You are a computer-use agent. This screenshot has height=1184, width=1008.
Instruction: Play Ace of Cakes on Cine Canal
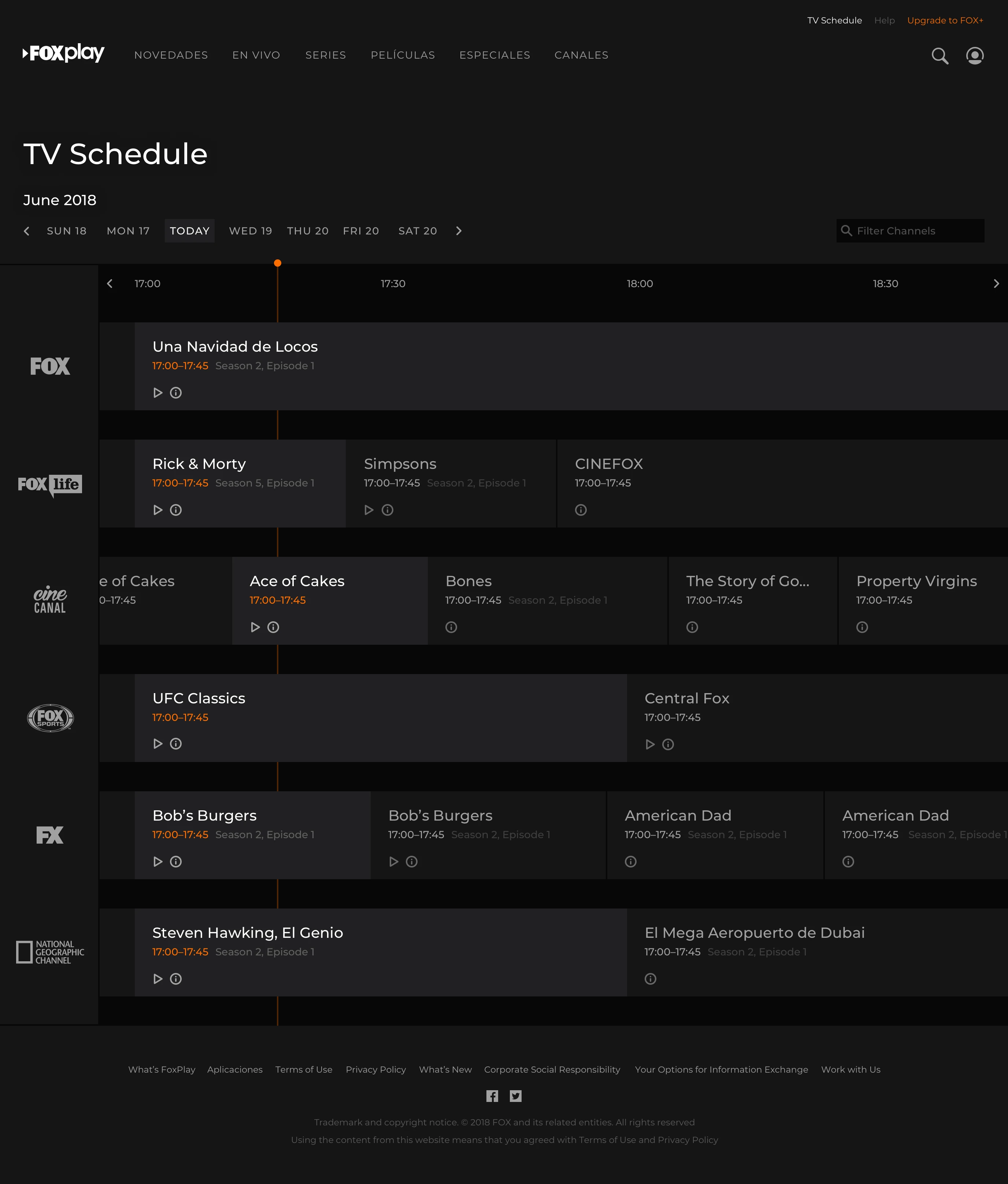[255, 627]
